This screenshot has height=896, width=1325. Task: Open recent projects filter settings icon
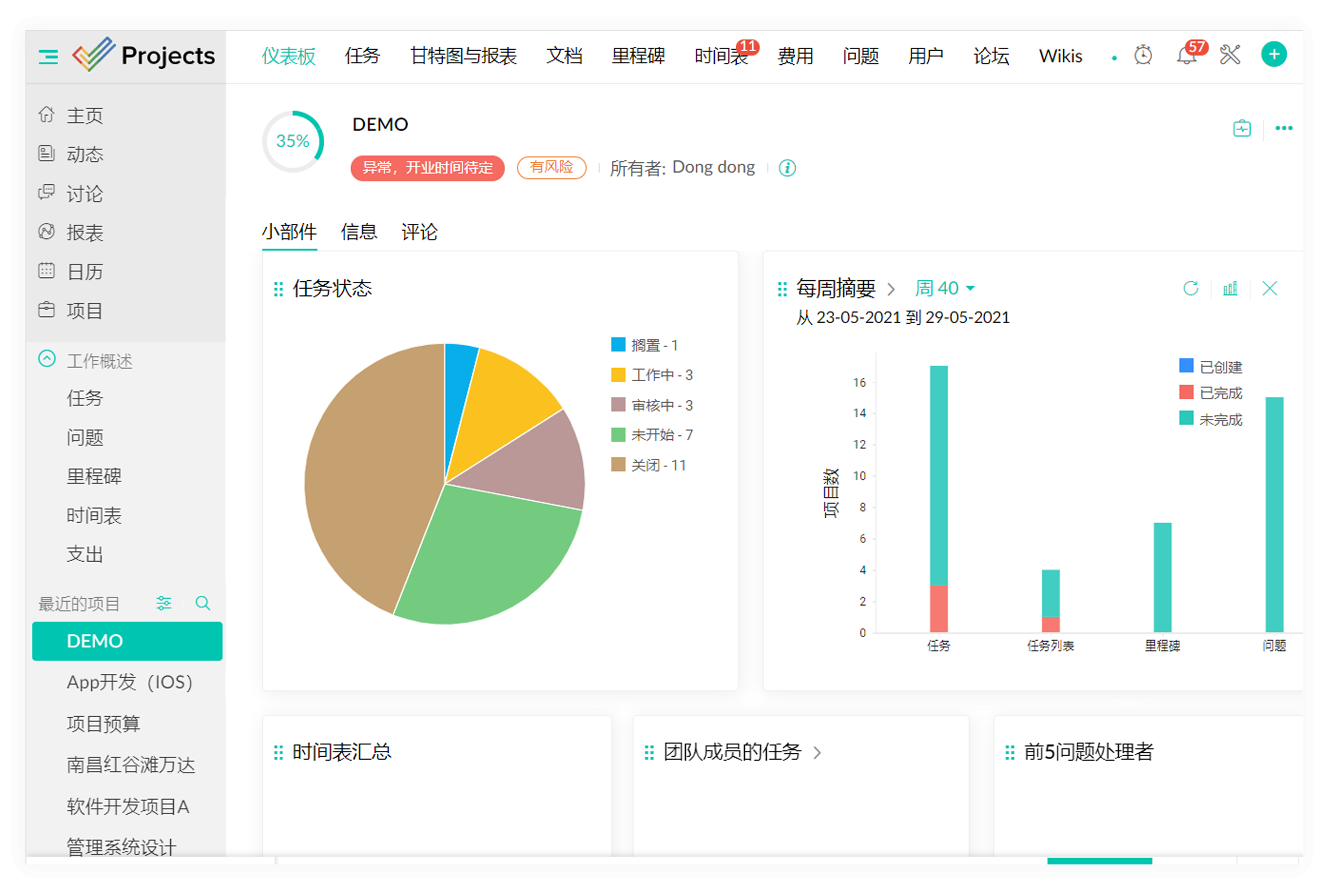tap(164, 603)
